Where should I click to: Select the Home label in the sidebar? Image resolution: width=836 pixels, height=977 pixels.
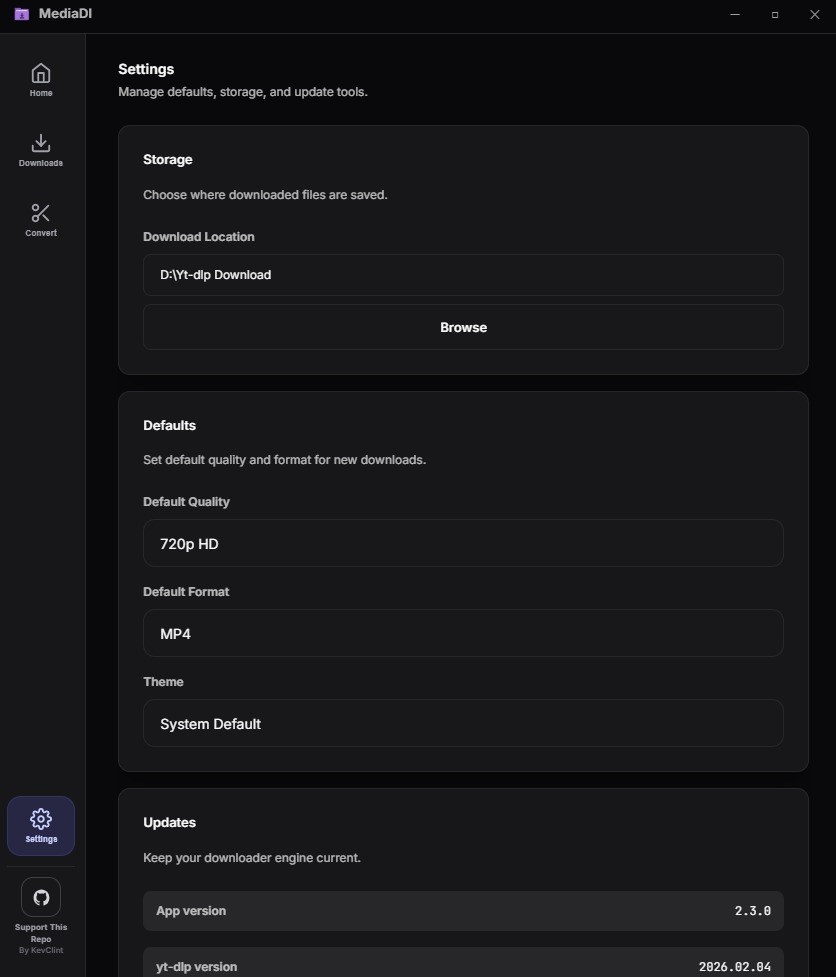(x=40, y=92)
